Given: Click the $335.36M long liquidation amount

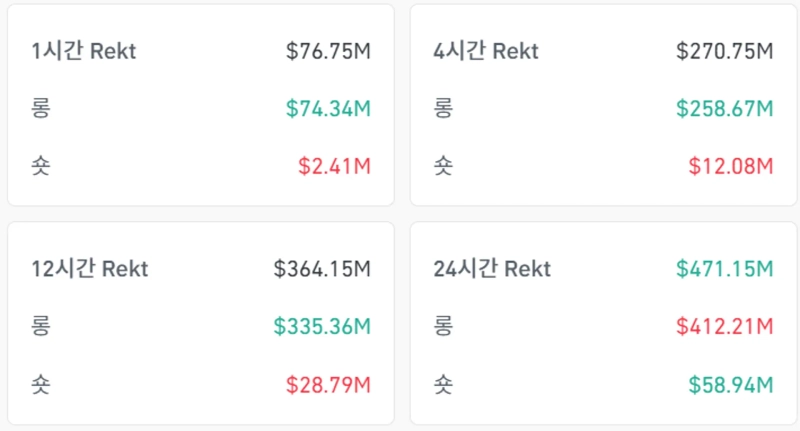Looking at the screenshot, I should click(322, 326).
